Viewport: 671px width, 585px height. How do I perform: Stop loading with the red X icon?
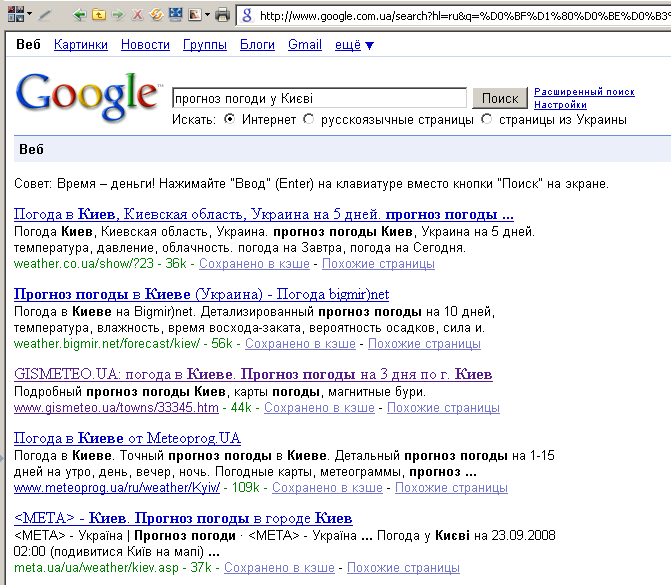[137, 15]
